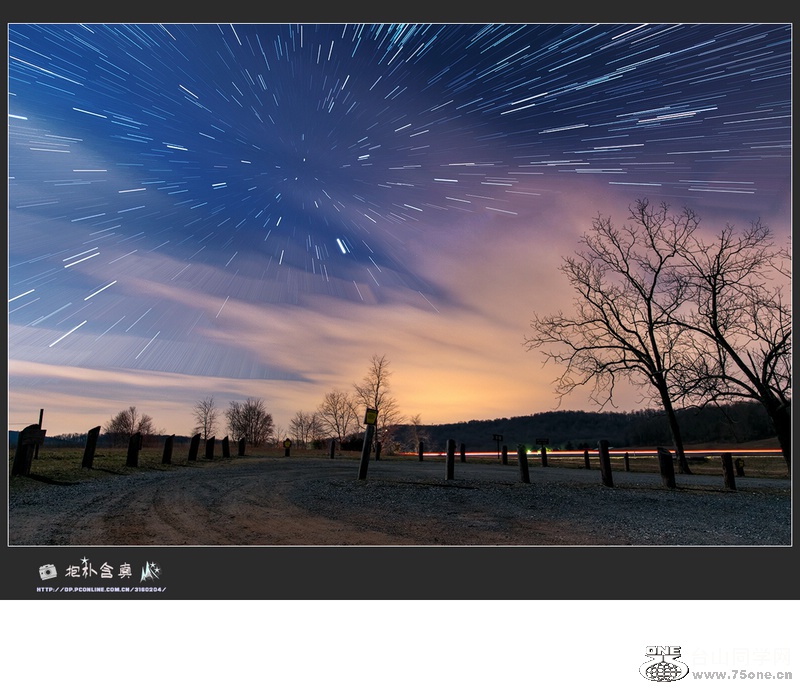Viewport: 800px width, 688px height.
Task: Open the dp.pconline.com.cn URL link
Action: click(101, 589)
